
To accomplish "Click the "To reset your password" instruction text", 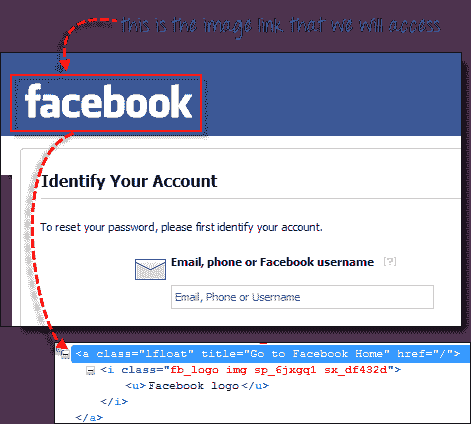I will (x=181, y=227).
